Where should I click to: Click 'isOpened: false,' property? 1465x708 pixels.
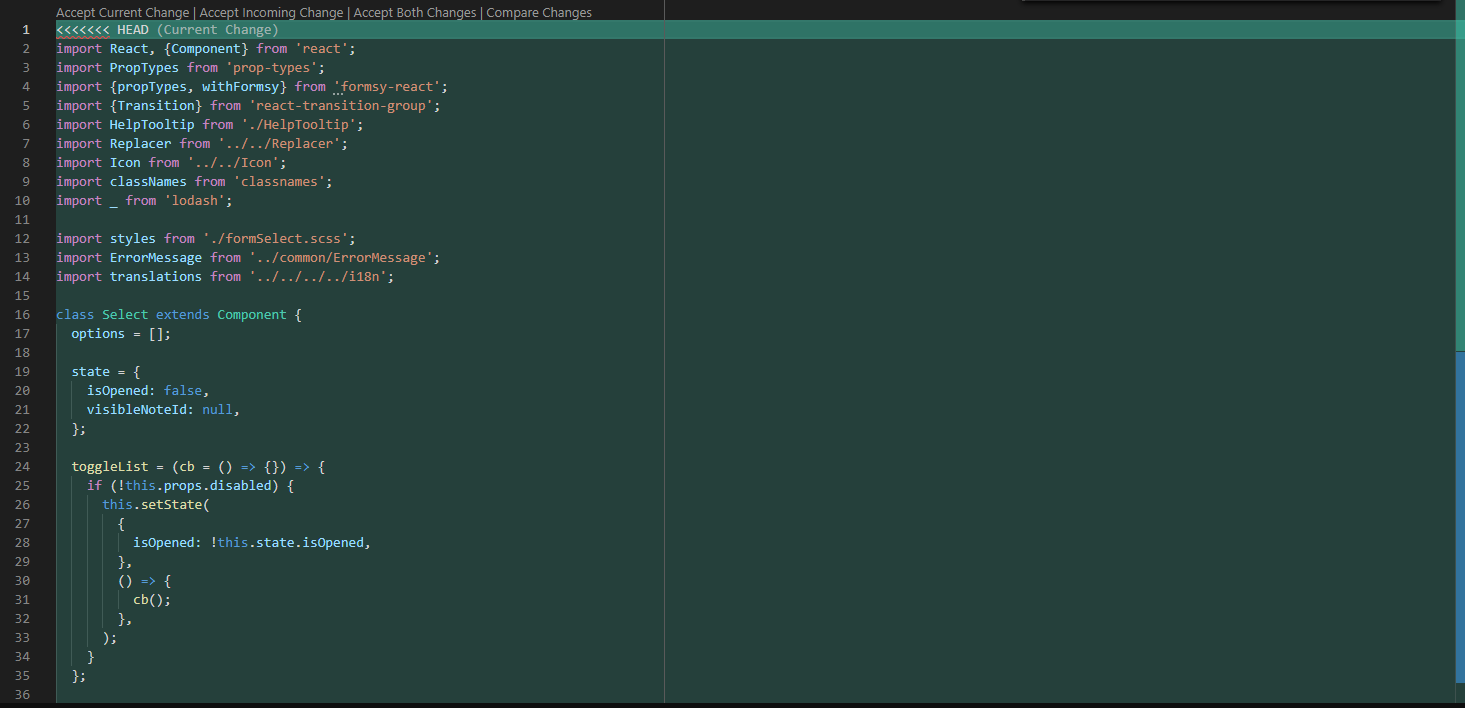pos(148,391)
